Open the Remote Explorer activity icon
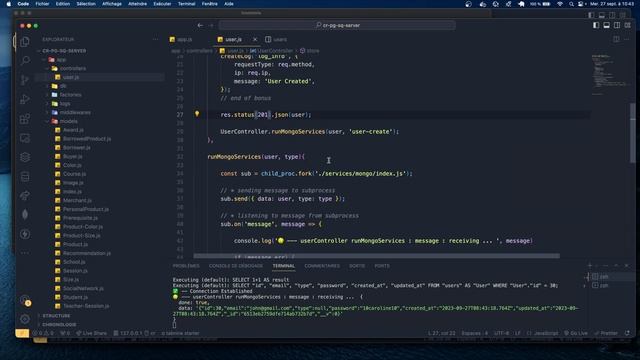The width and height of the screenshot is (640, 360). [x=25, y=138]
